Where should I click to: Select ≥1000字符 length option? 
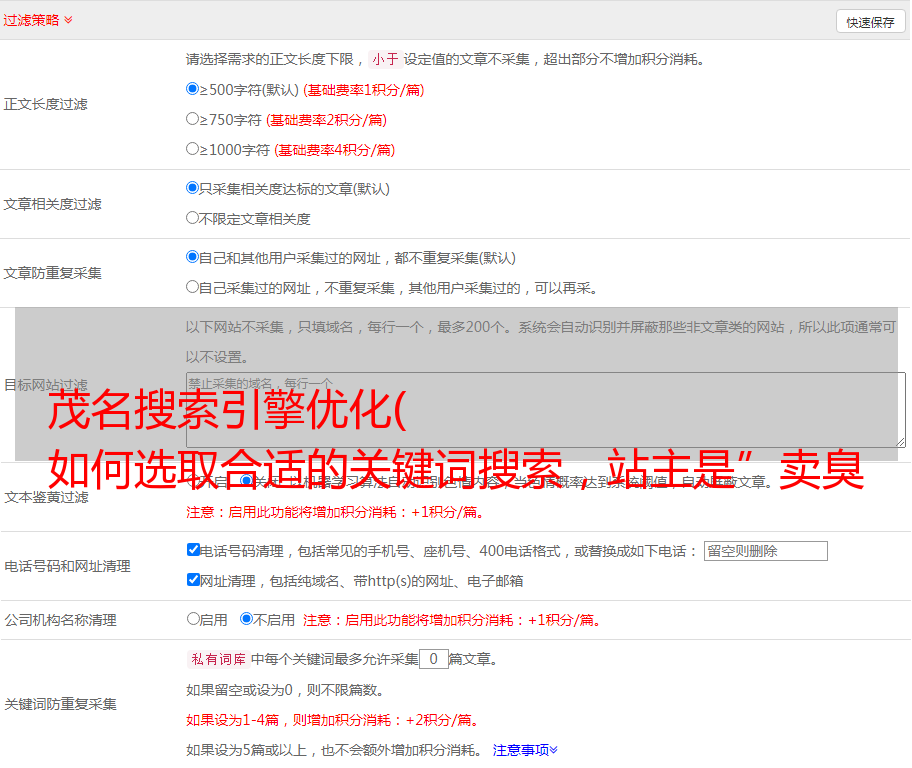[193, 149]
